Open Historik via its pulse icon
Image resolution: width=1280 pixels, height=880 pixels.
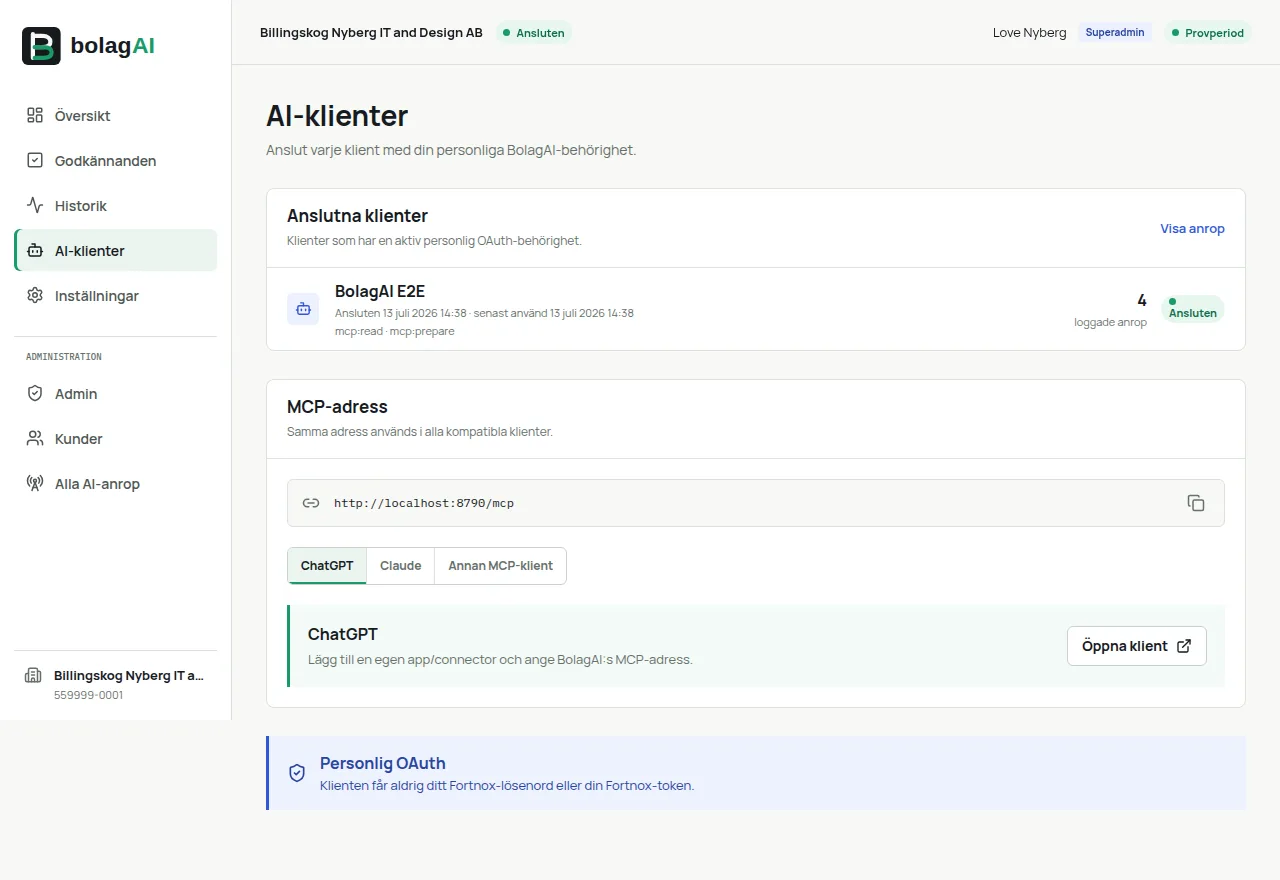35,205
